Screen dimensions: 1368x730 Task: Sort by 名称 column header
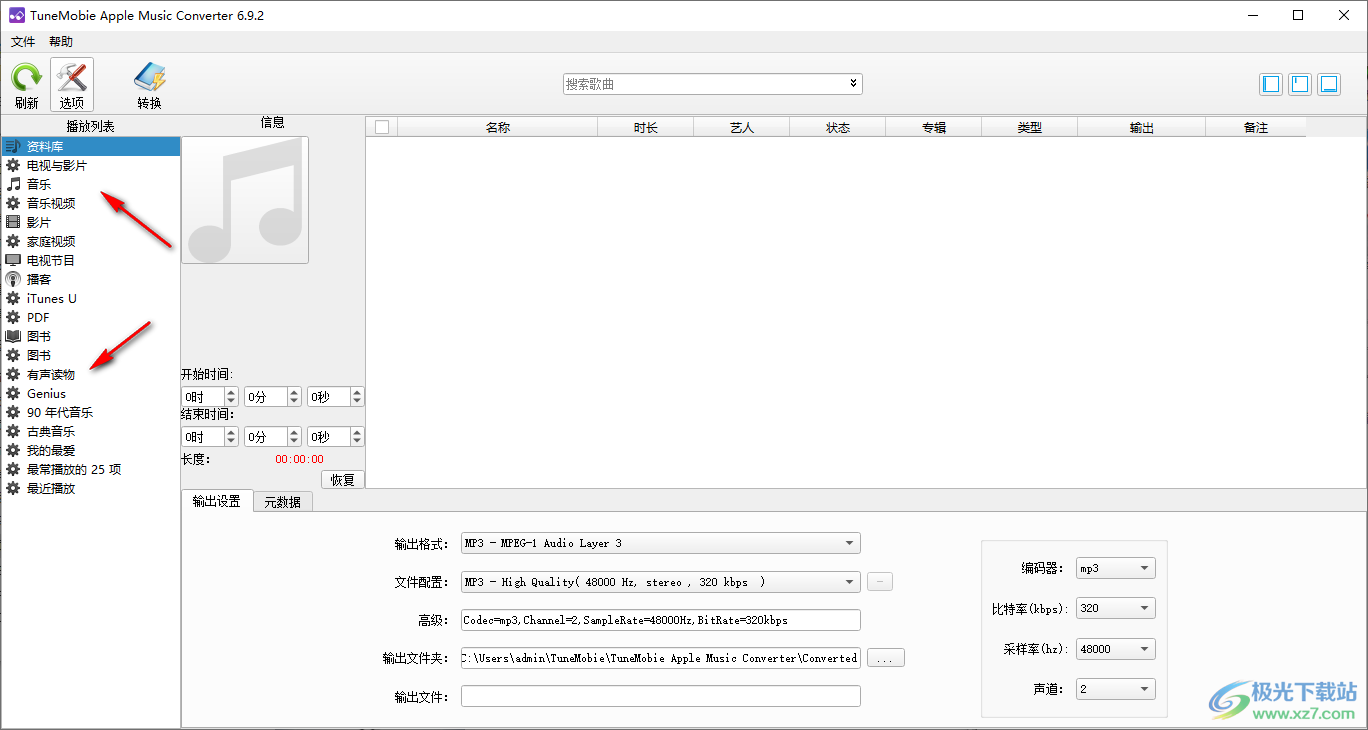pyautogui.click(x=498, y=127)
